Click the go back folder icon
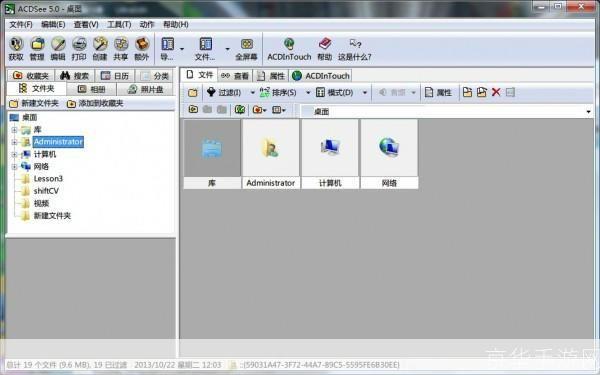Screen dimensions: 600x375 point(193,110)
